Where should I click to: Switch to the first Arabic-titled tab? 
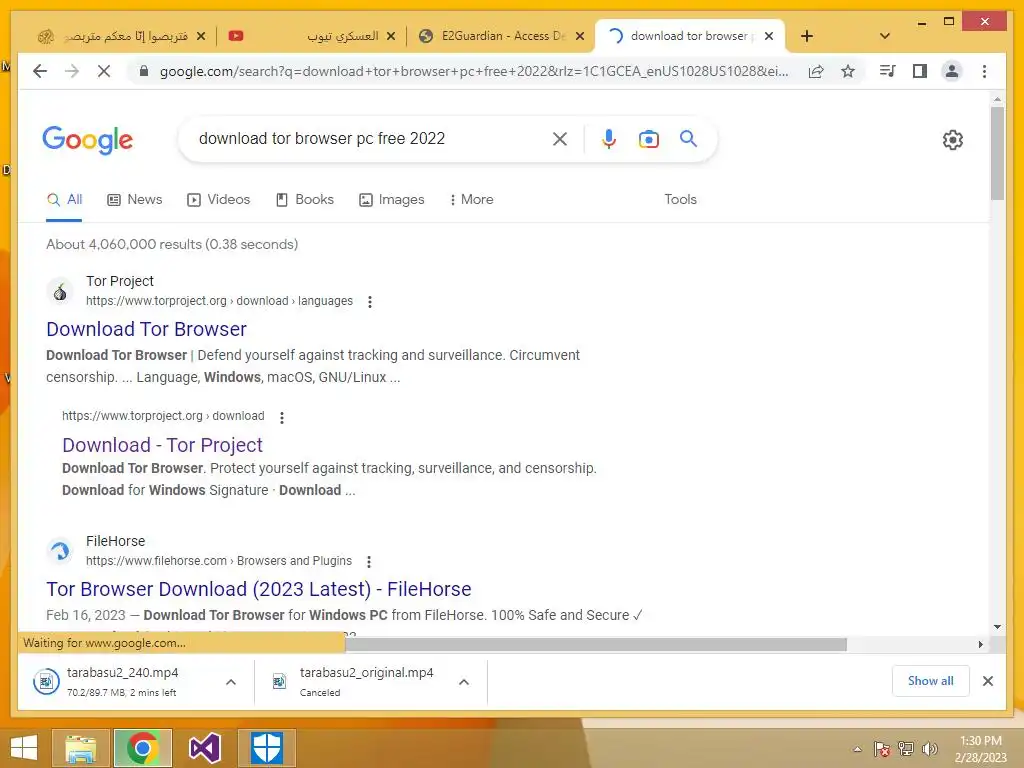(121, 36)
